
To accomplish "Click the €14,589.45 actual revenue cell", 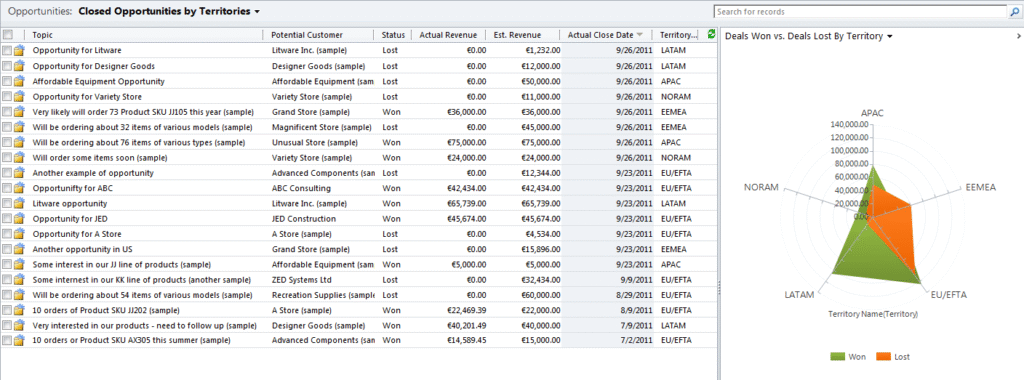I will coord(466,341).
